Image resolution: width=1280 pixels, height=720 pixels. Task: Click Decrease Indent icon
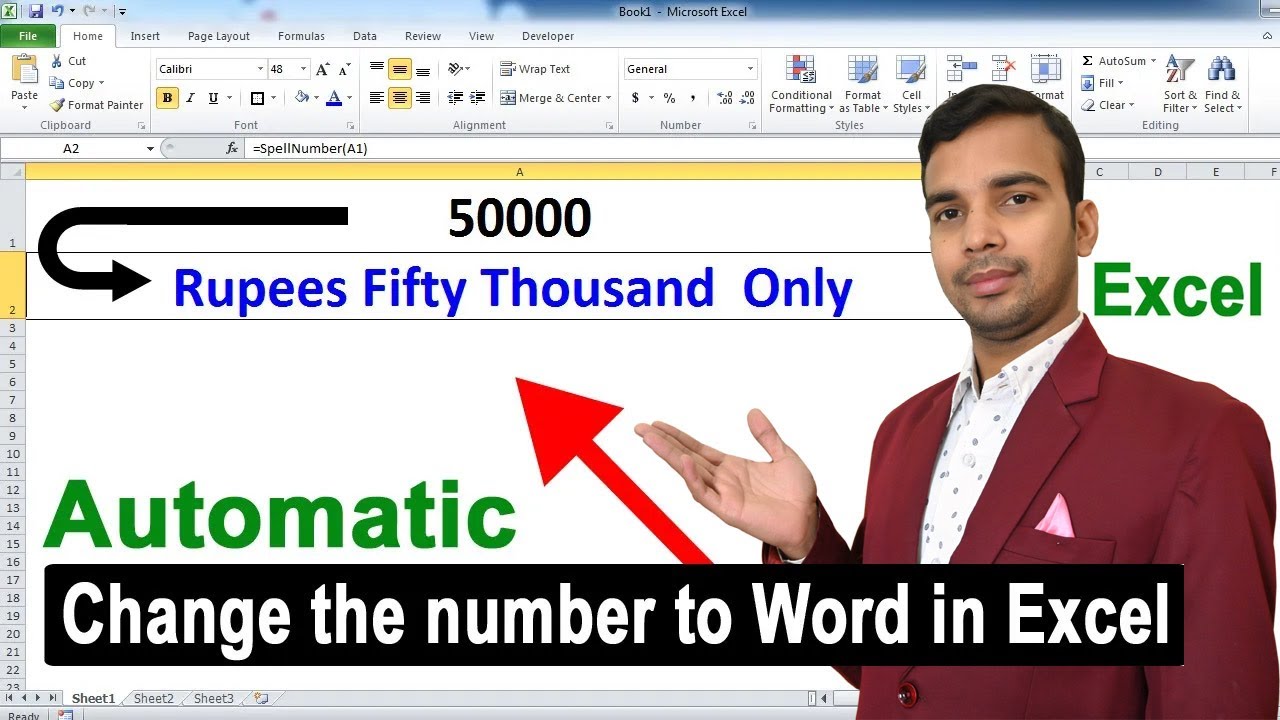coord(455,98)
